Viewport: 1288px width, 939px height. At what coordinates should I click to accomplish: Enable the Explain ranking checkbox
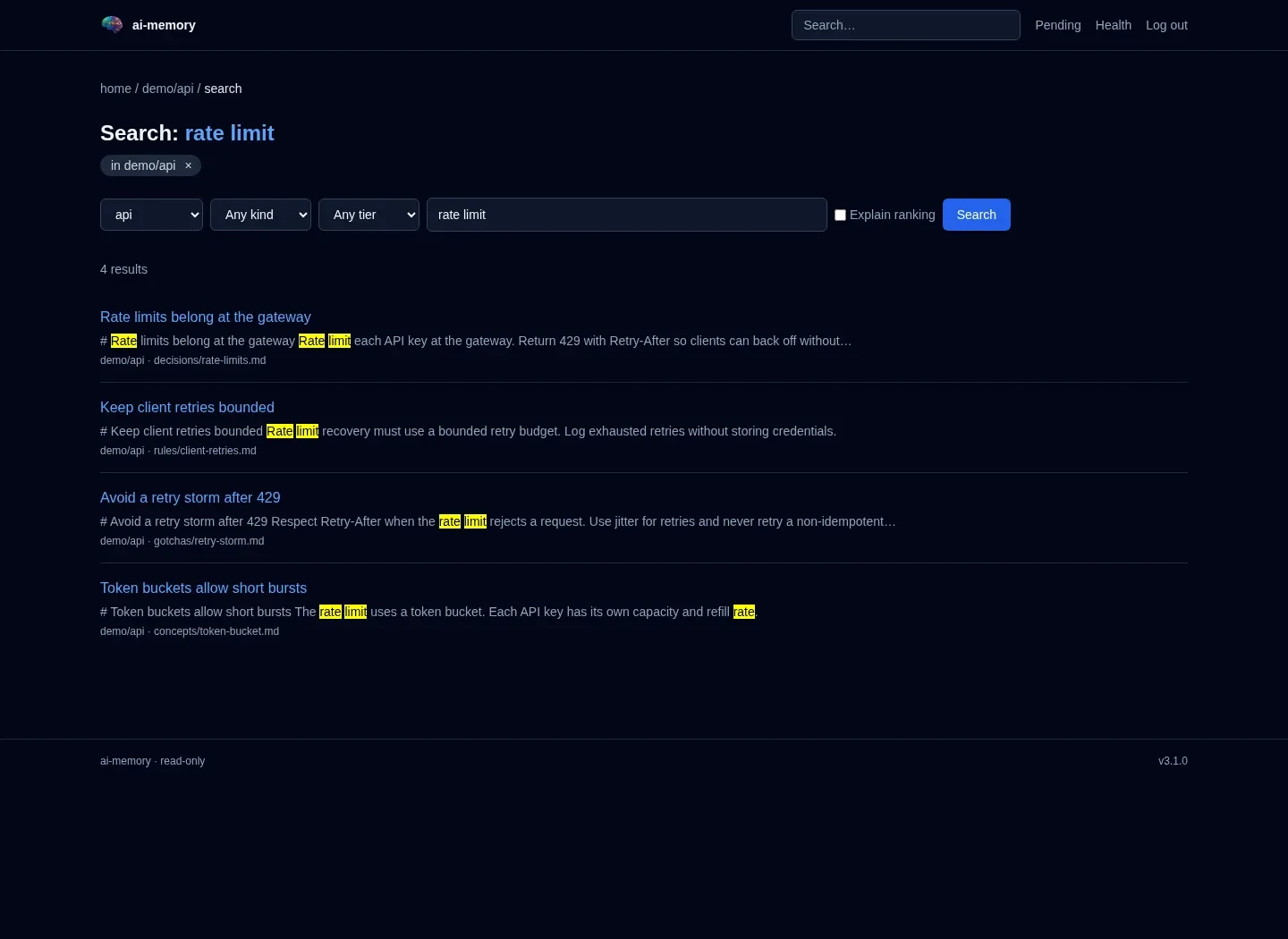click(840, 215)
